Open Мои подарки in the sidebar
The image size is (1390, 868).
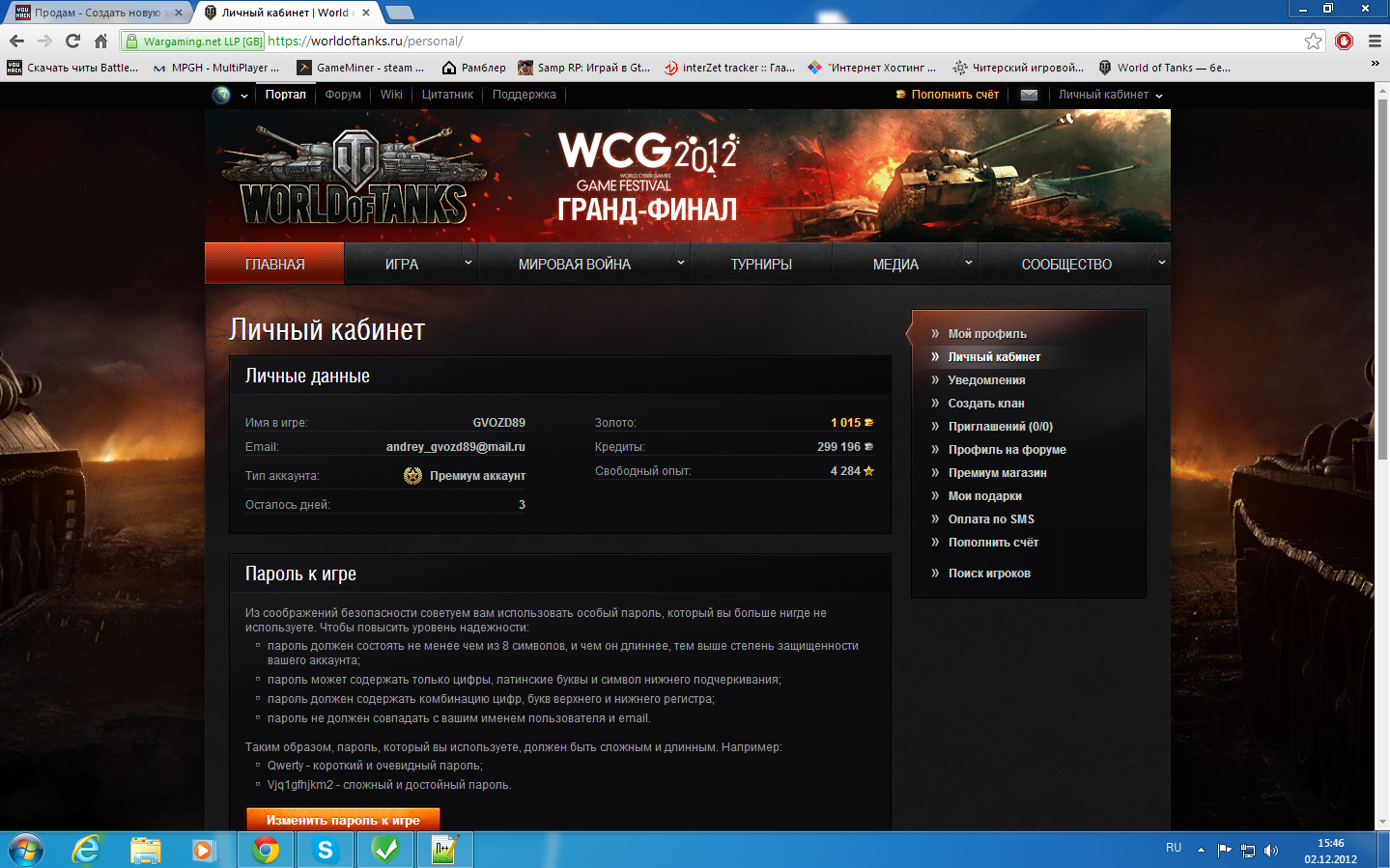pos(984,496)
